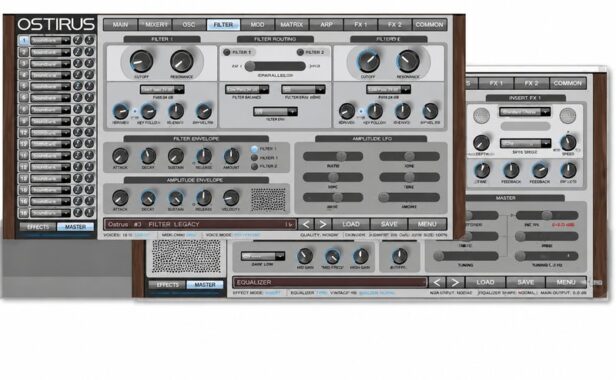Click MASTER button below front parts list
This screenshot has width=616, height=380.
click(75, 227)
